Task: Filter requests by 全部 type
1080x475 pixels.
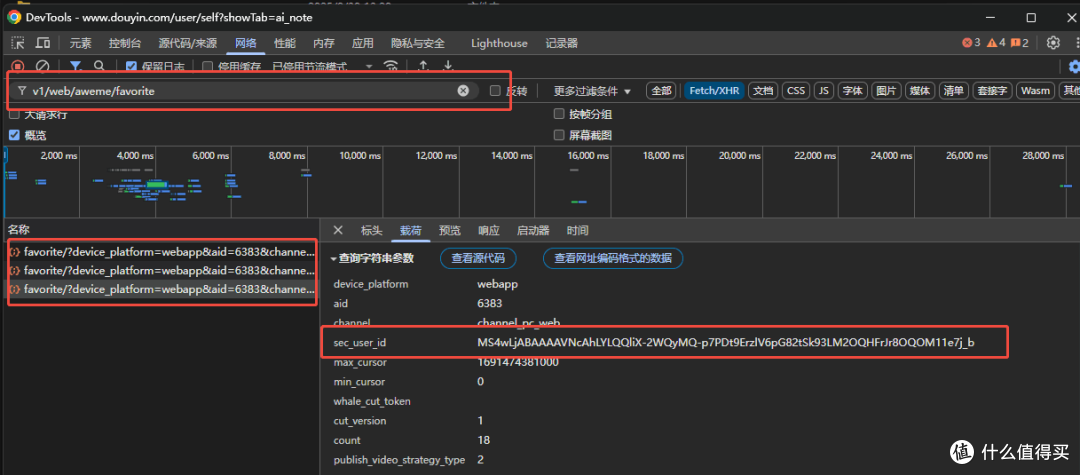Action: click(661, 91)
